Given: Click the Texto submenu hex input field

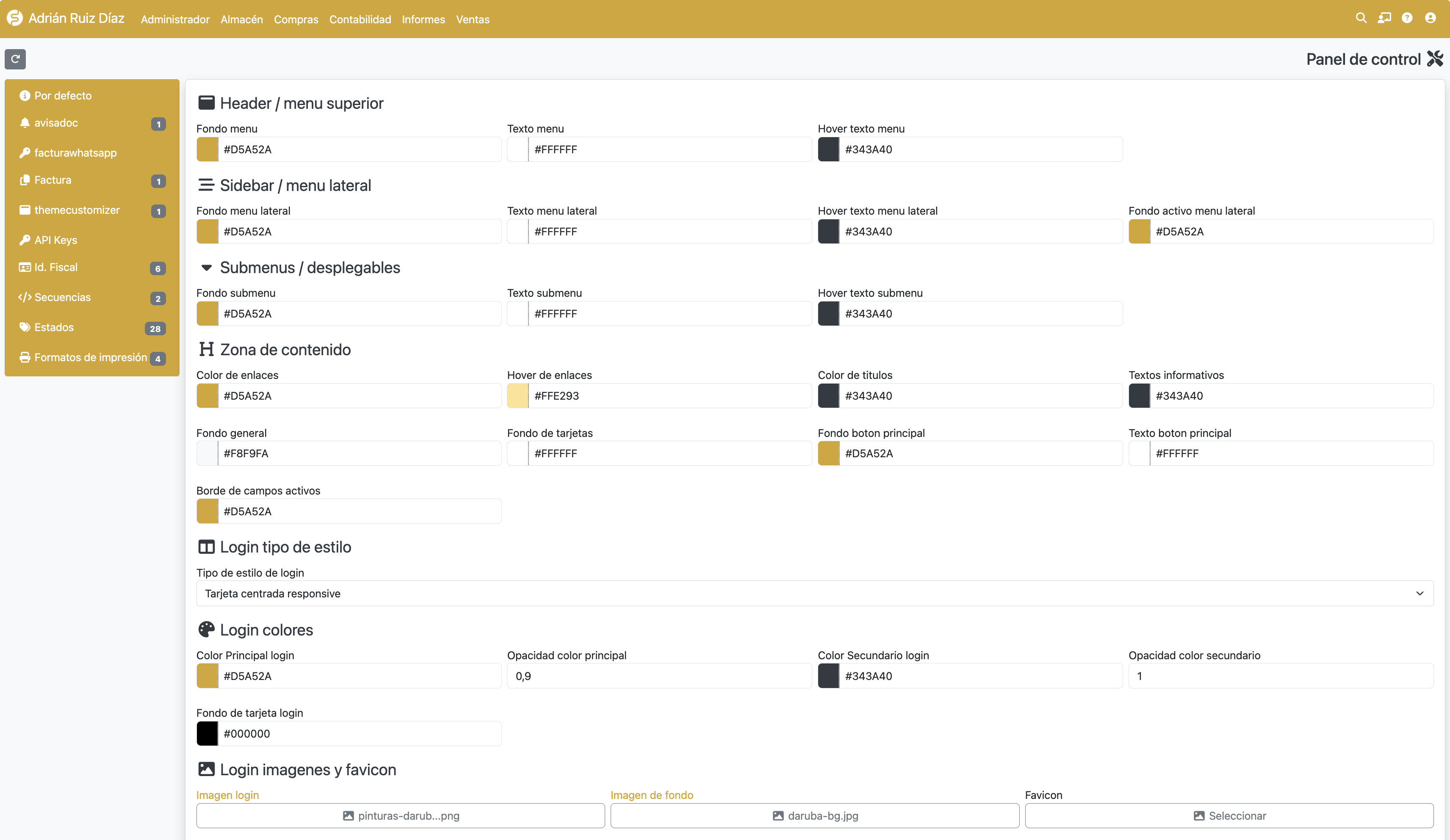Looking at the screenshot, I should pyautogui.click(x=670, y=314).
